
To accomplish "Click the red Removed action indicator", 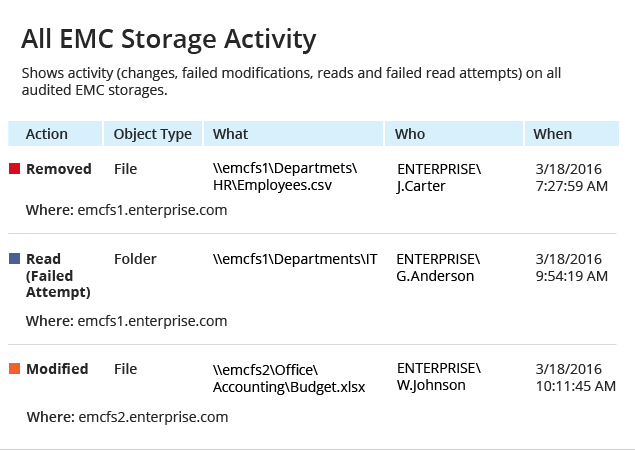I will coord(15,168).
